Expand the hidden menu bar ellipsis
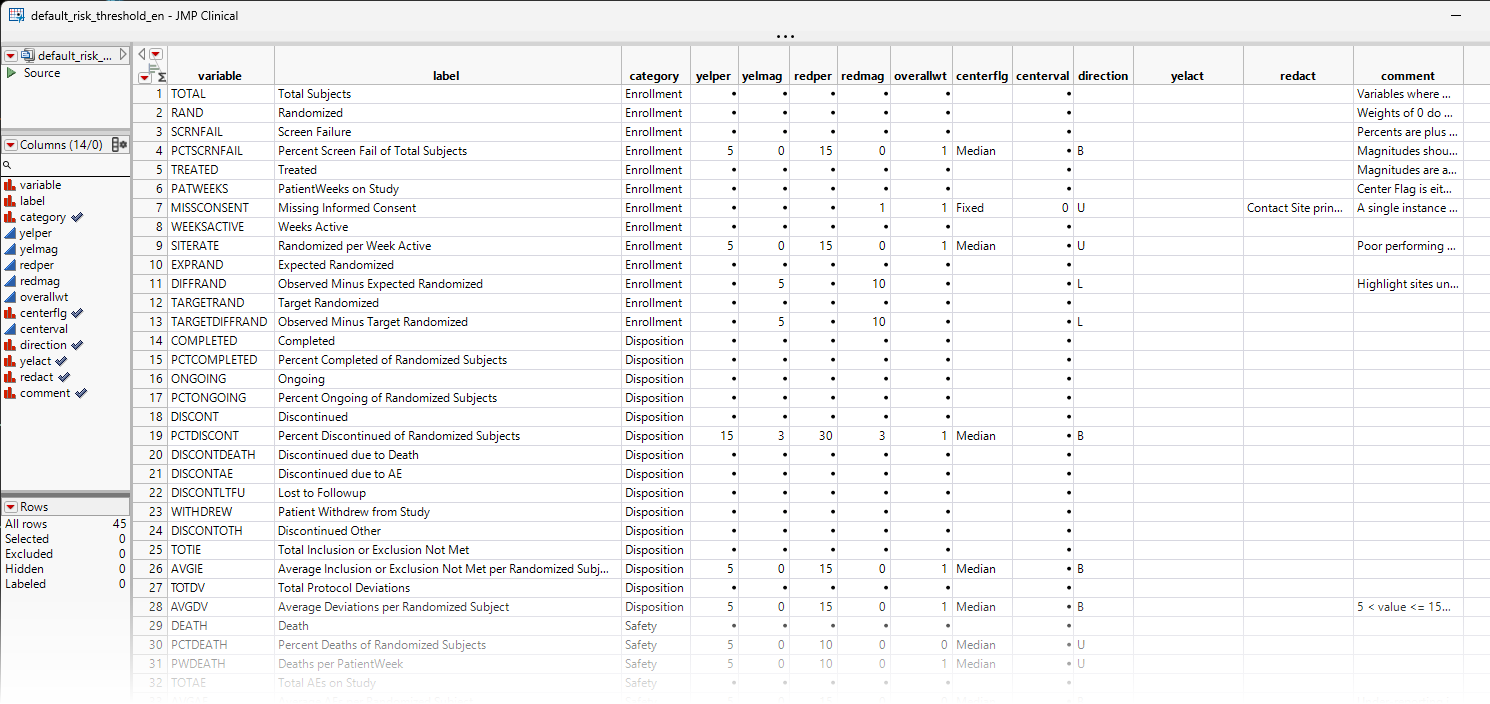This screenshot has width=1490, height=704. [x=785, y=36]
